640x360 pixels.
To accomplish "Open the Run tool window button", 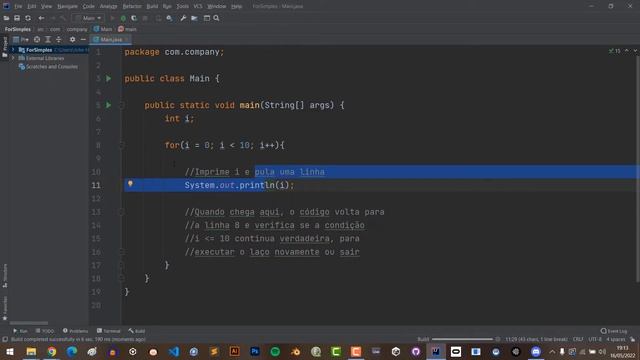I will click(x=20, y=331).
